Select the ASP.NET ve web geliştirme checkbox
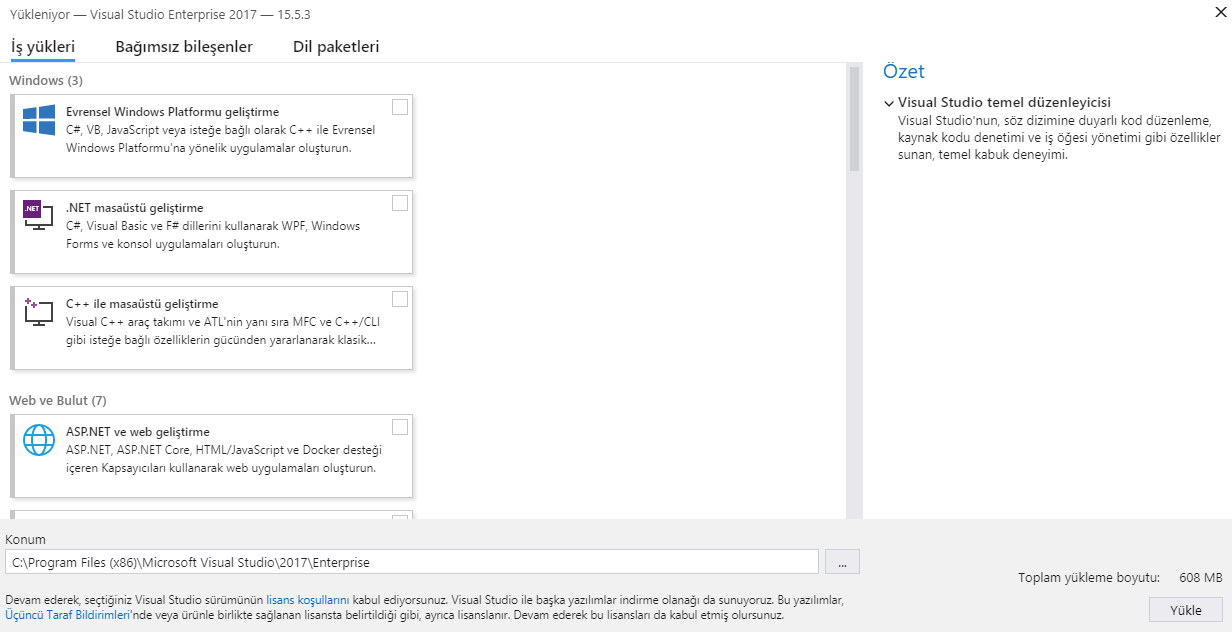This screenshot has height=632, width=1232. [x=400, y=427]
